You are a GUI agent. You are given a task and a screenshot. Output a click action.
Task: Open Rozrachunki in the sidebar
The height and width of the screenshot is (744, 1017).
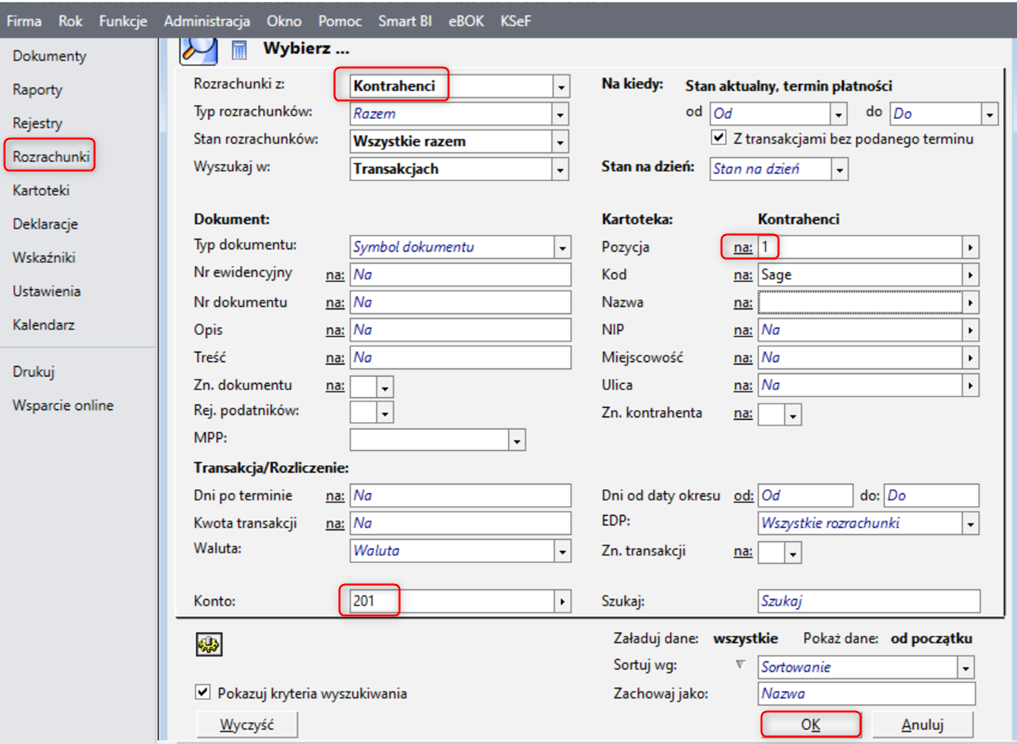51,156
